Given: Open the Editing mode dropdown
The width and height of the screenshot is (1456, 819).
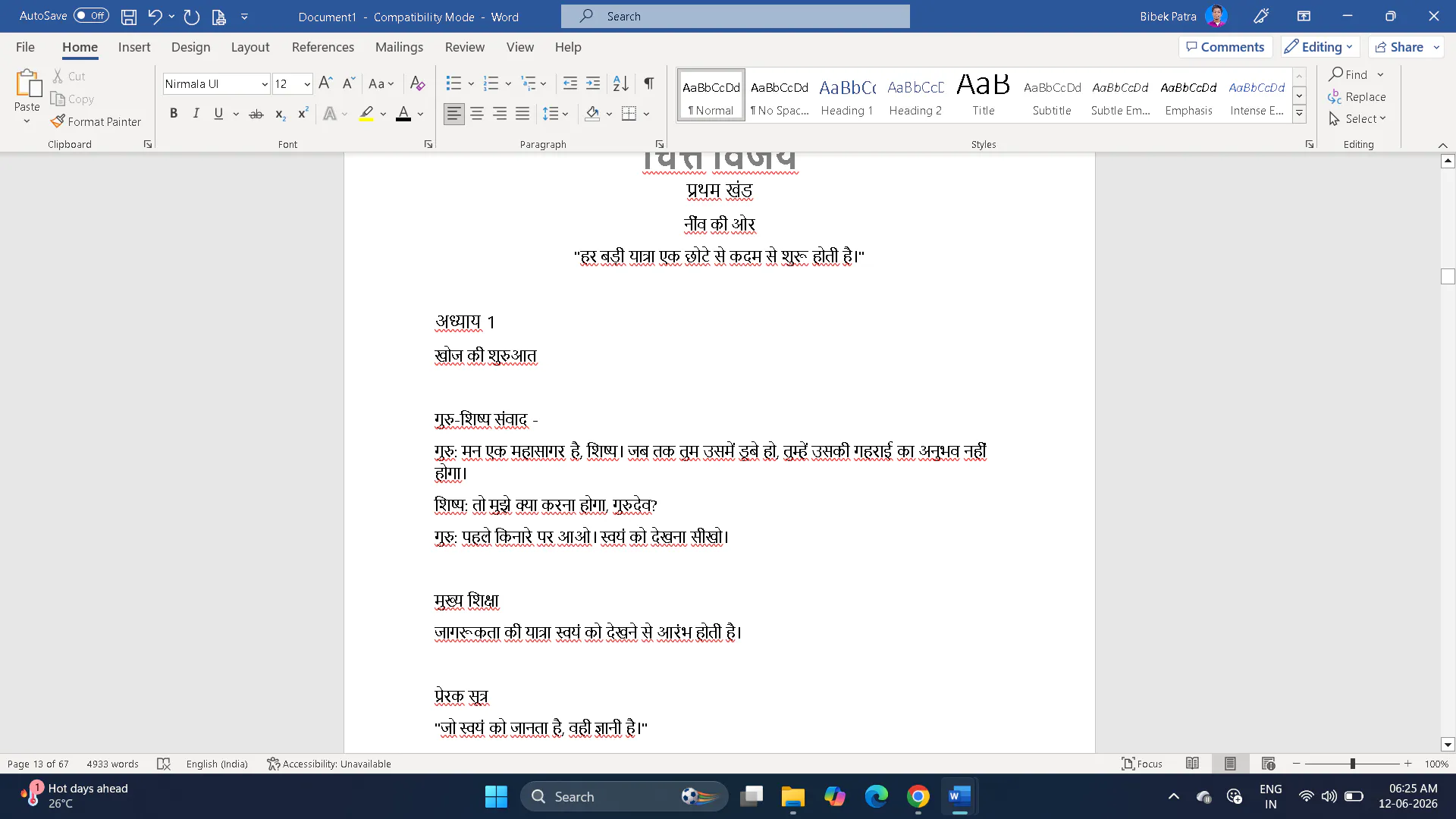Looking at the screenshot, I should tap(1320, 47).
